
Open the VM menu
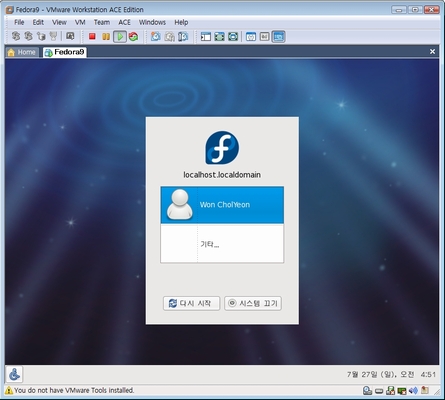[x=80, y=22]
